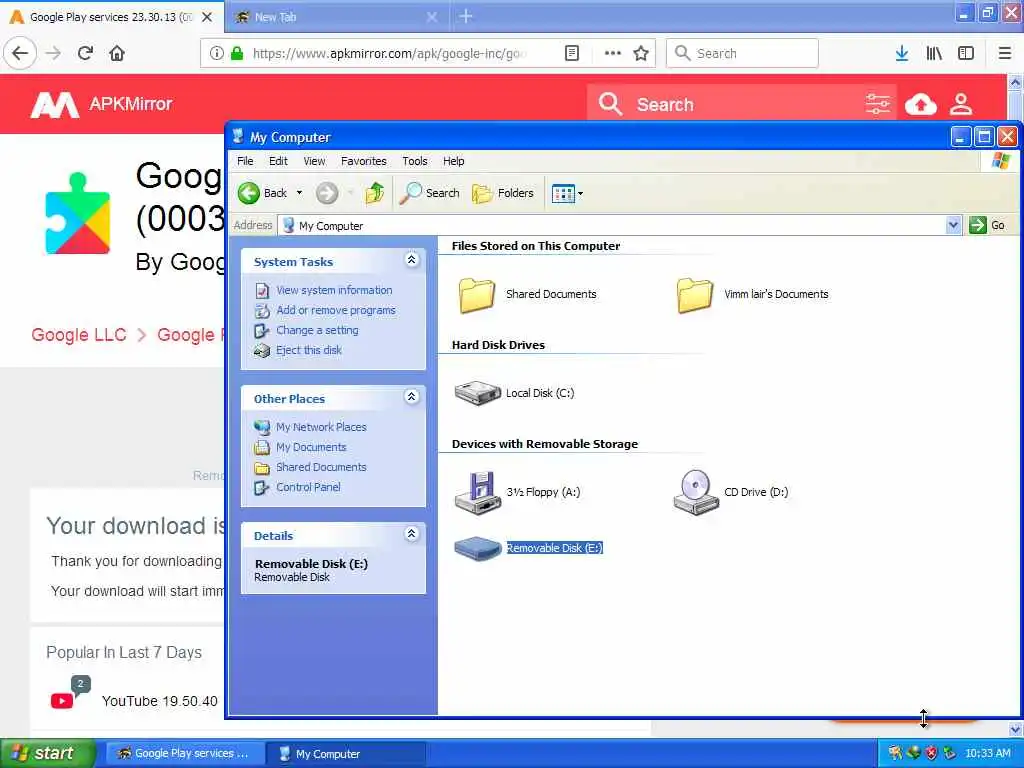The height and width of the screenshot is (768, 1024).
Task: Open Firefox reader view icon
Action: pyautogui.click(x=571, y=53)
